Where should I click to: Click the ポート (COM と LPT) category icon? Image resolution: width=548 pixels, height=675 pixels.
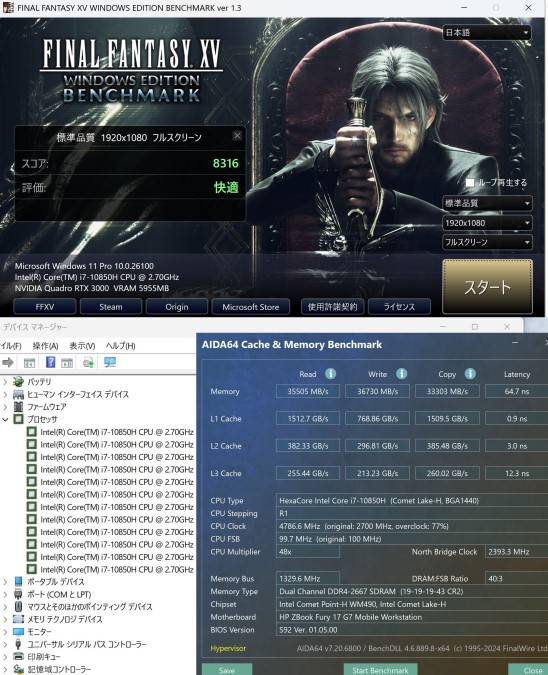[x=18, y=594]
